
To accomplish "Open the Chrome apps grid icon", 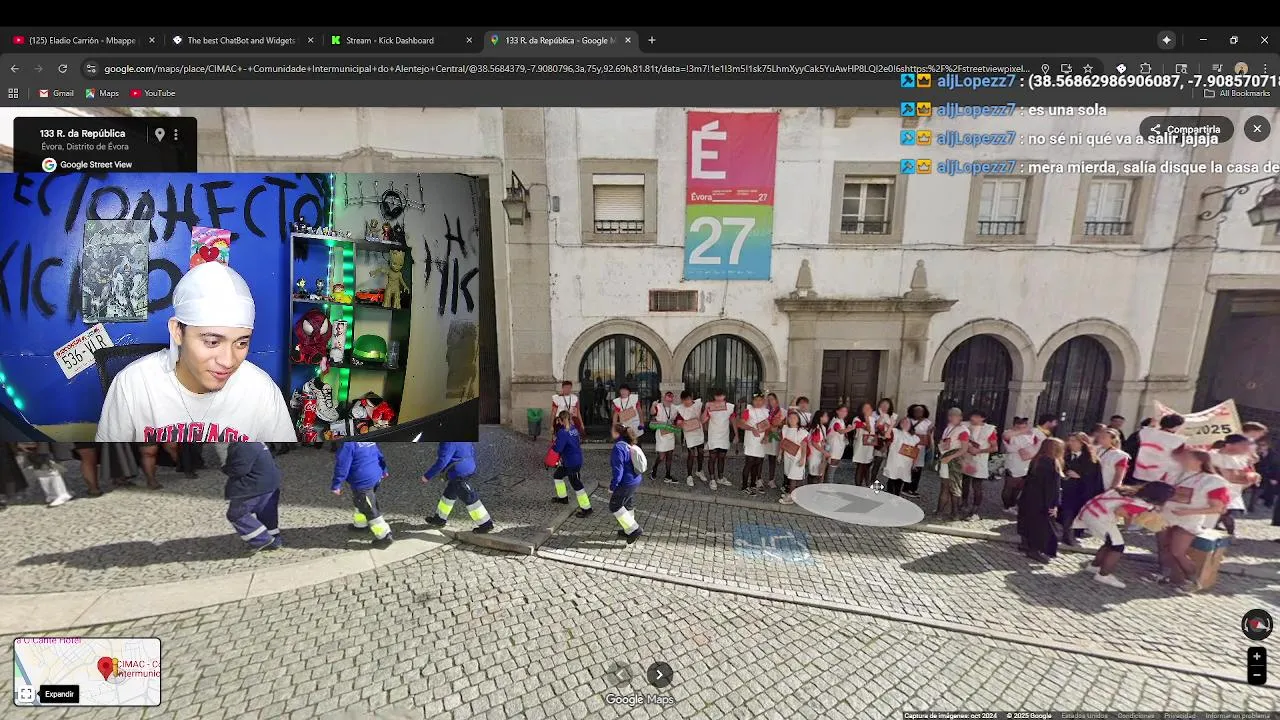I will coord(13,93).
